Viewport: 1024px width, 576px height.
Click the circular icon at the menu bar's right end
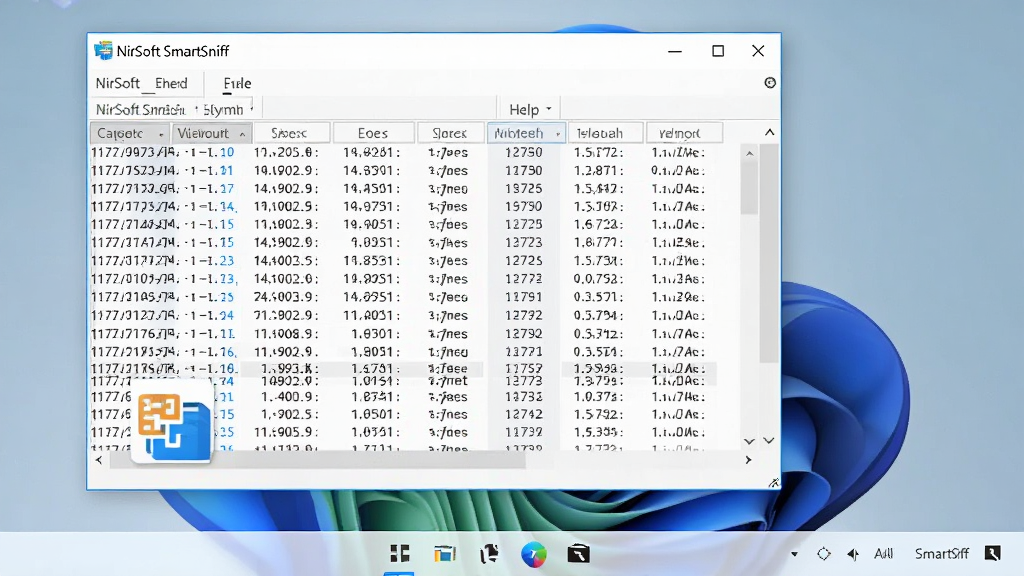(770, 83)
